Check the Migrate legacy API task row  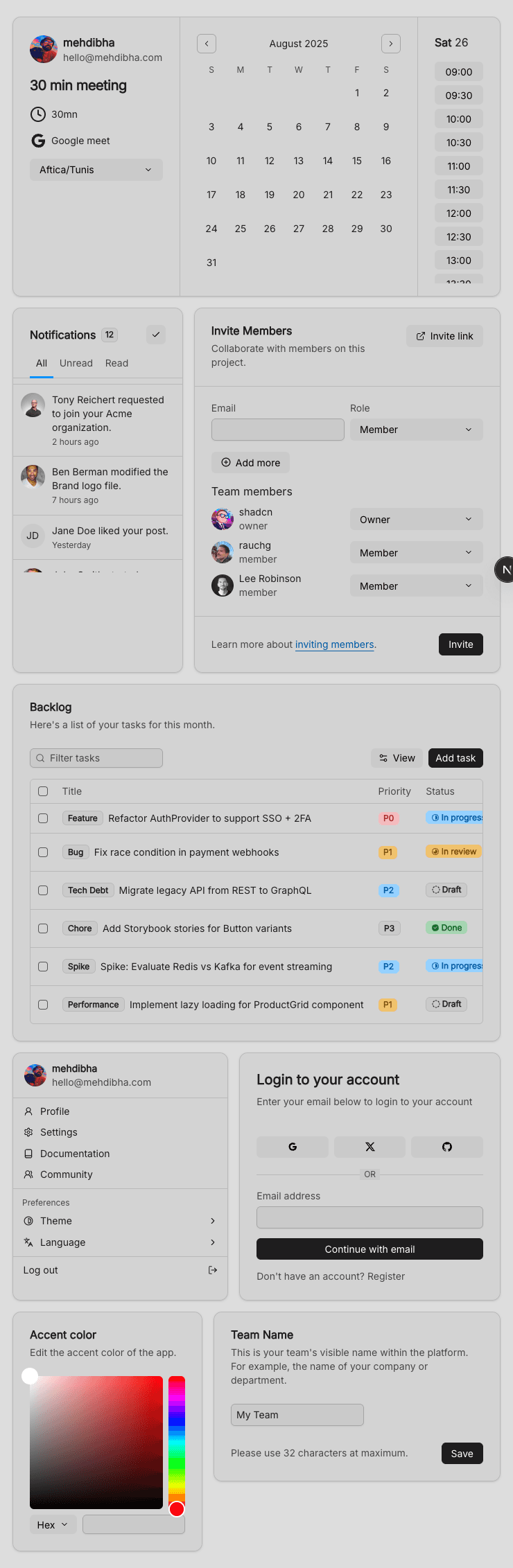coord(43,890)
